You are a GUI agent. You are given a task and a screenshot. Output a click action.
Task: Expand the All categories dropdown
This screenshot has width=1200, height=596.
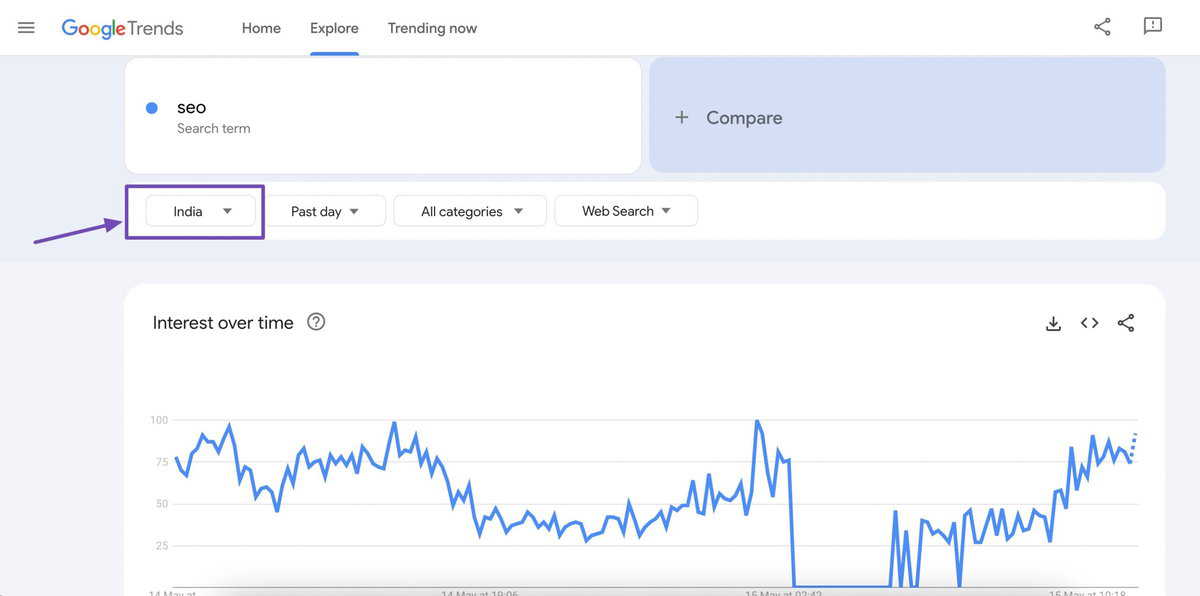(x=470, y=211)
